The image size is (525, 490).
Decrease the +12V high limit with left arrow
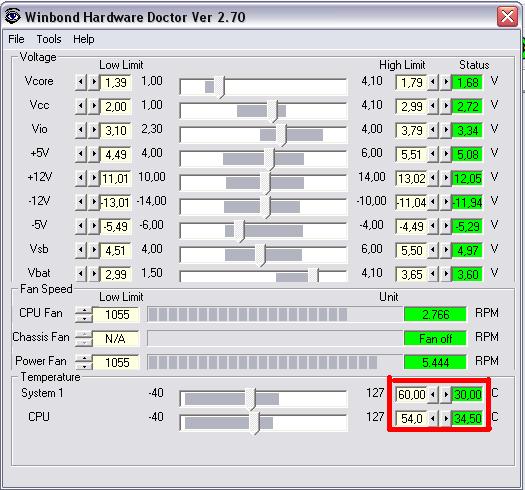[433, 178]
